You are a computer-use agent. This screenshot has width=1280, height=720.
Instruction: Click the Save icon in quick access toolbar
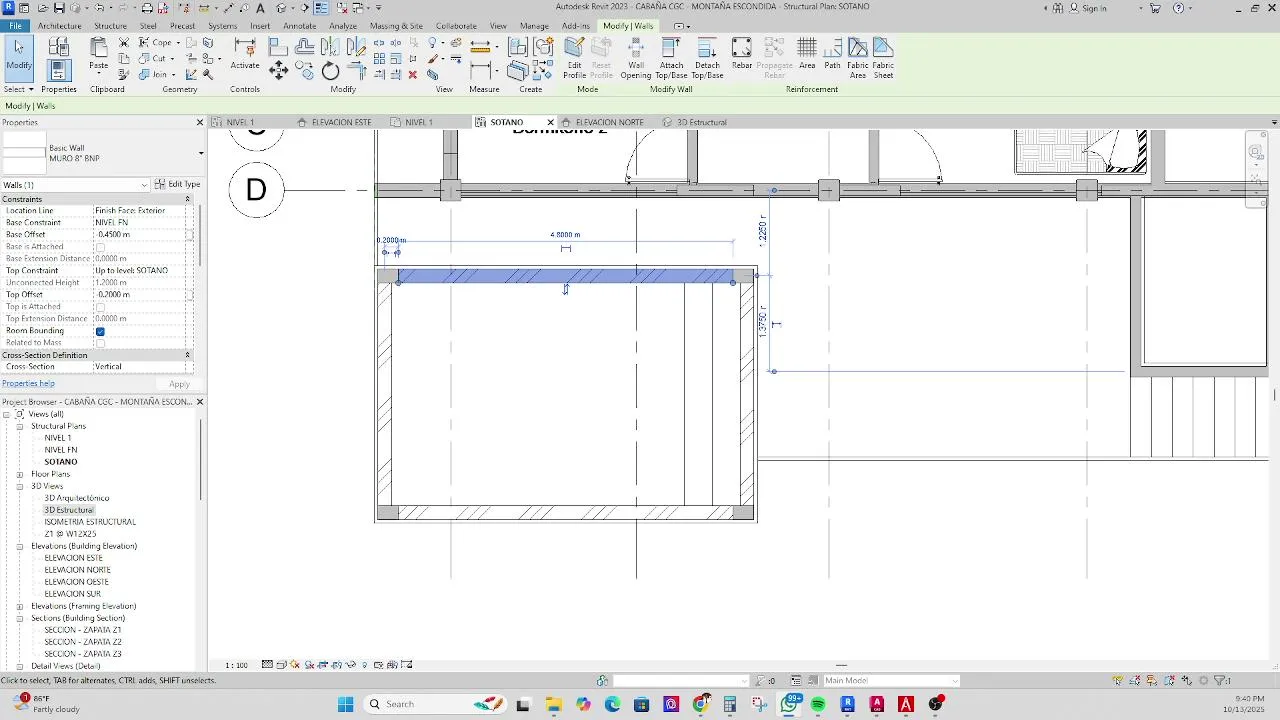coord(59,8)
